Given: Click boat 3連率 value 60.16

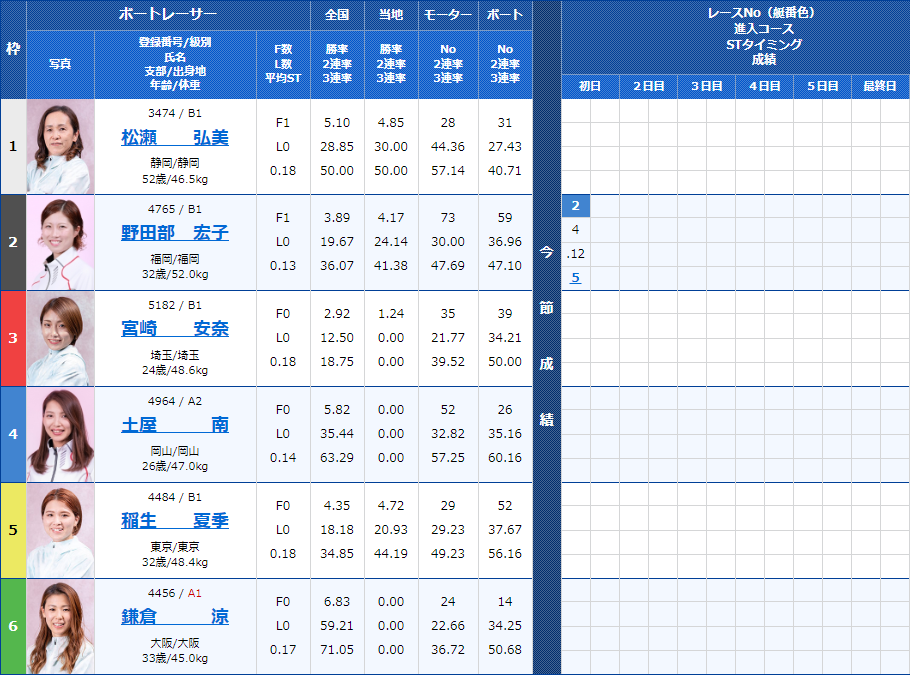Looking at the screenshot, I should tap(505, 457).
